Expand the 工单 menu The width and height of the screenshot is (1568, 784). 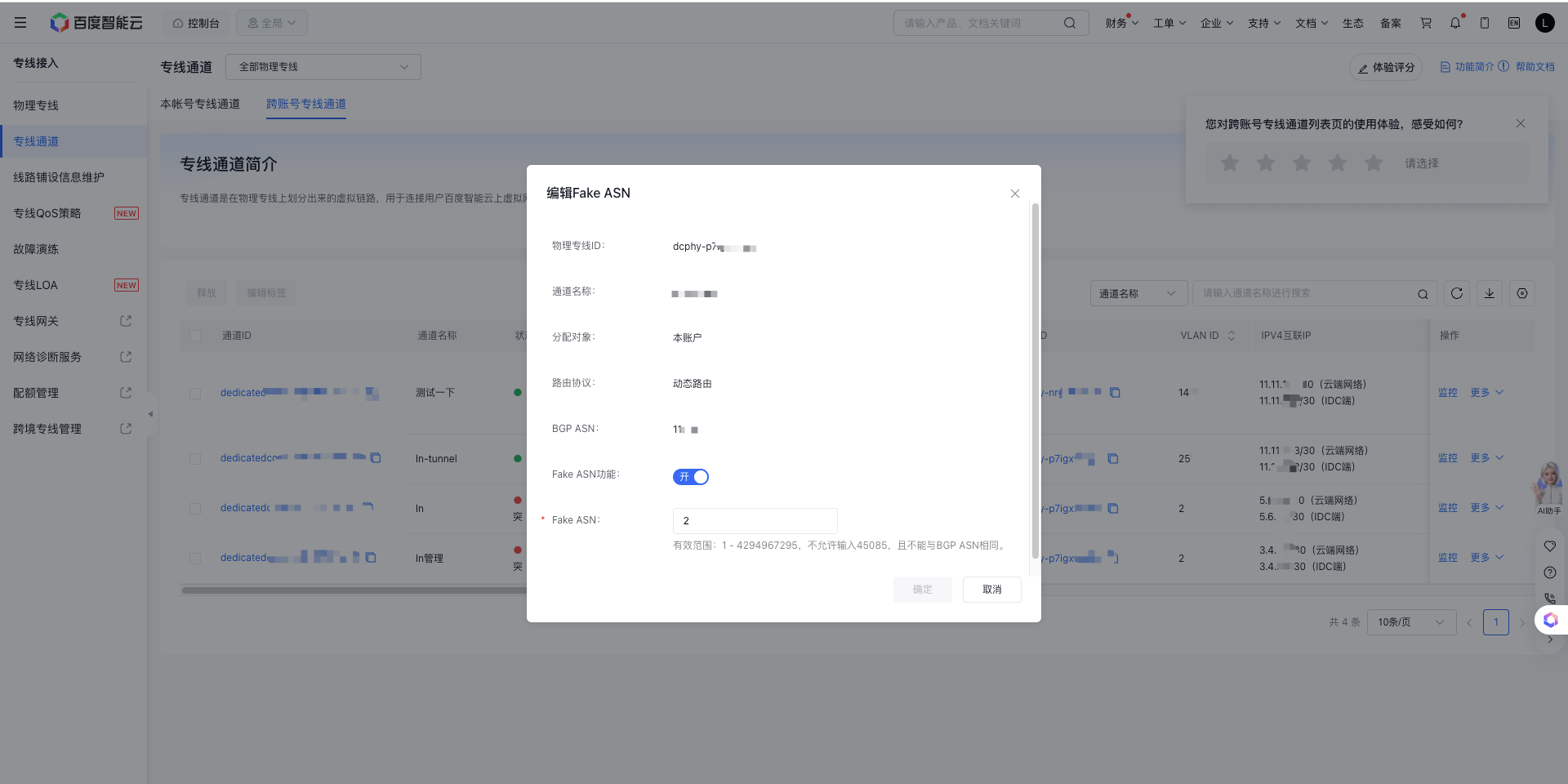click(x=1169, y=23)
